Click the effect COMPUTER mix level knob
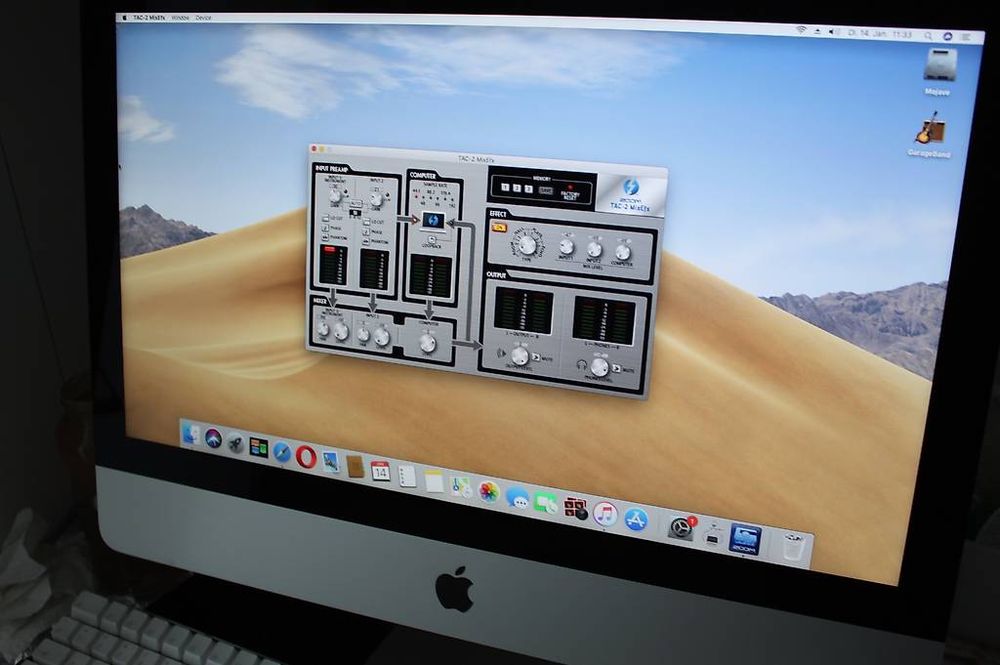This screenshot has width=1000, height=665. pyautogui.click(x=623, y=252)
